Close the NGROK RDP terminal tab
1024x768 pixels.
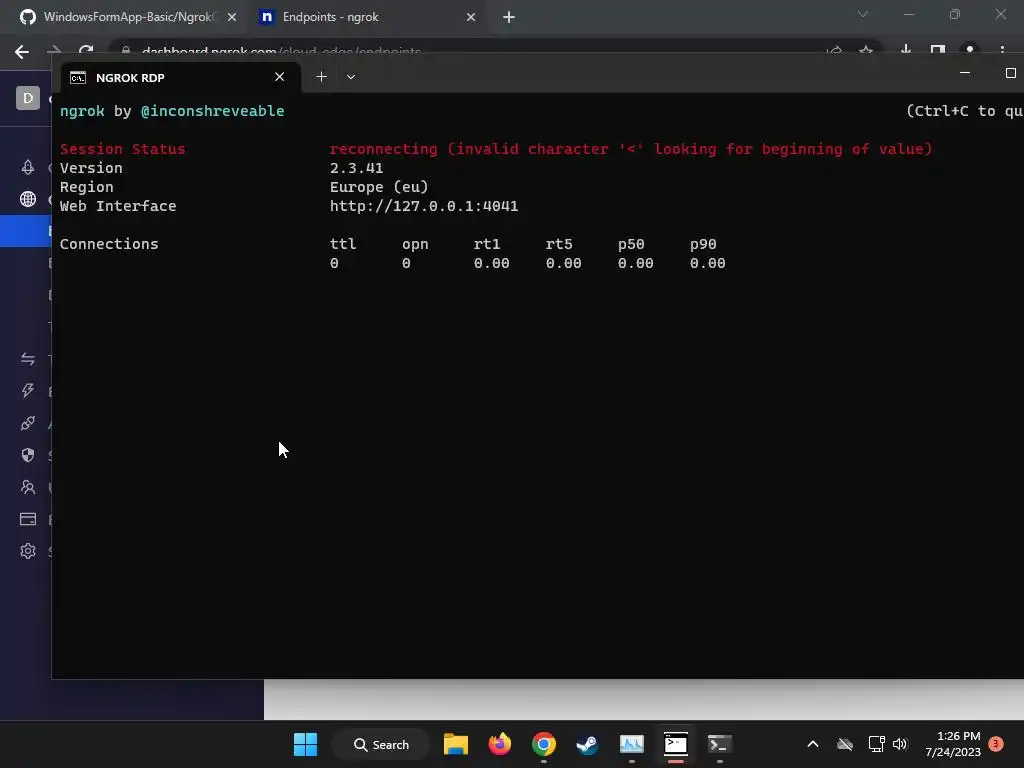coord(280,77)
